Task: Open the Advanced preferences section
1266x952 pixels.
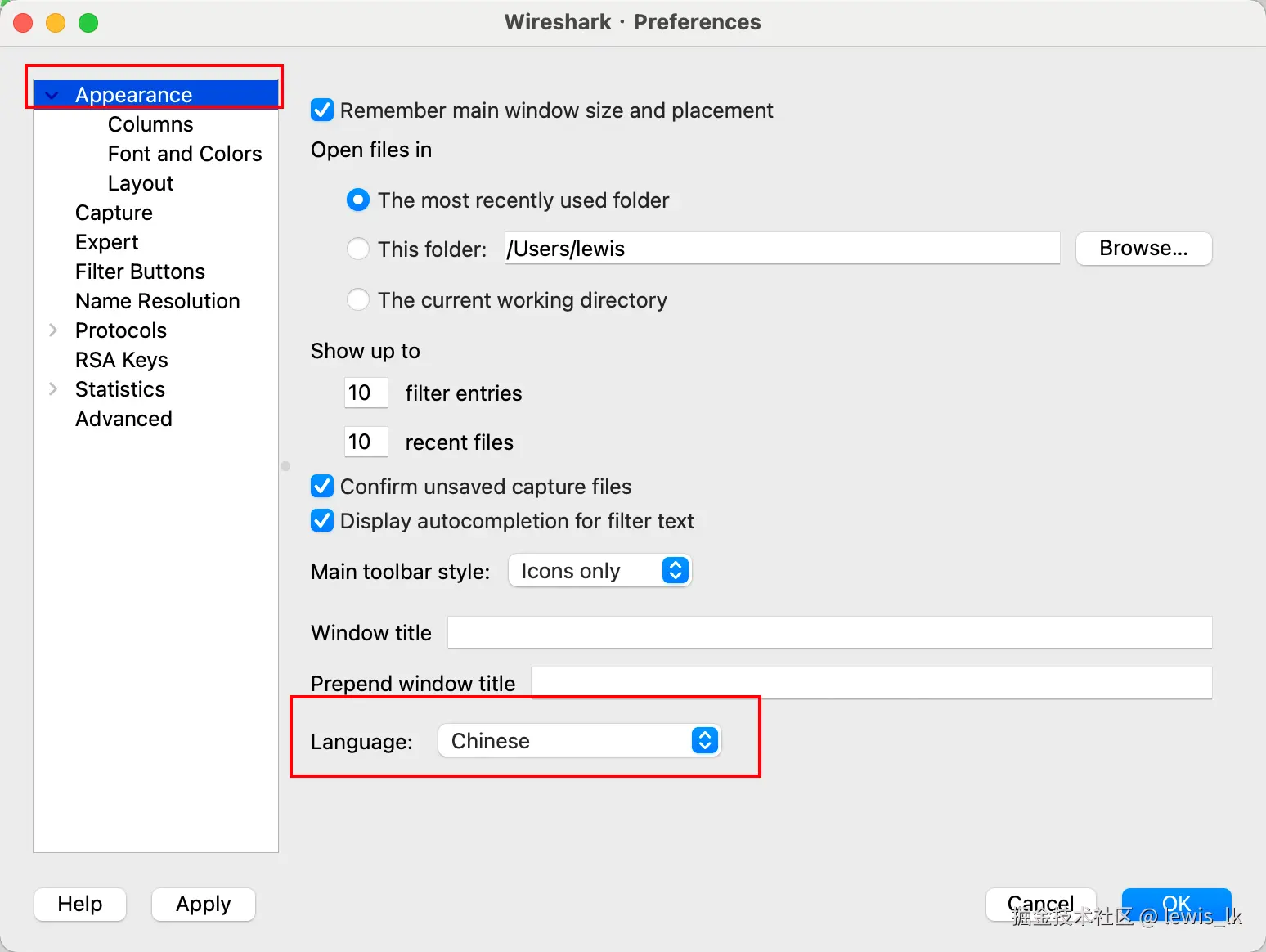Action: [123, 419]
